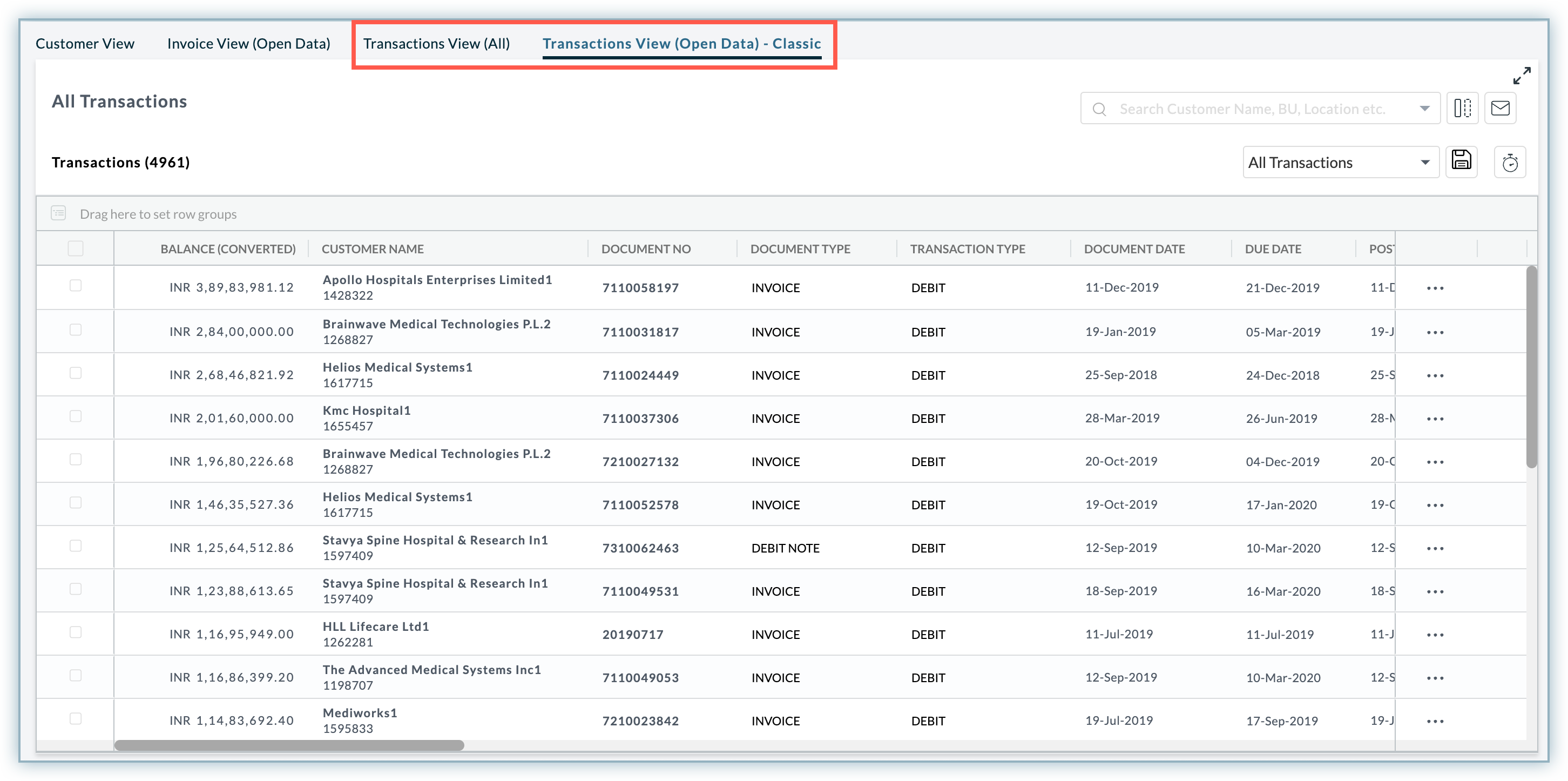This screenshot has height=781, width=1568.
Task: Sort by Customer Name column header
Action: click(x=373, y=249)
